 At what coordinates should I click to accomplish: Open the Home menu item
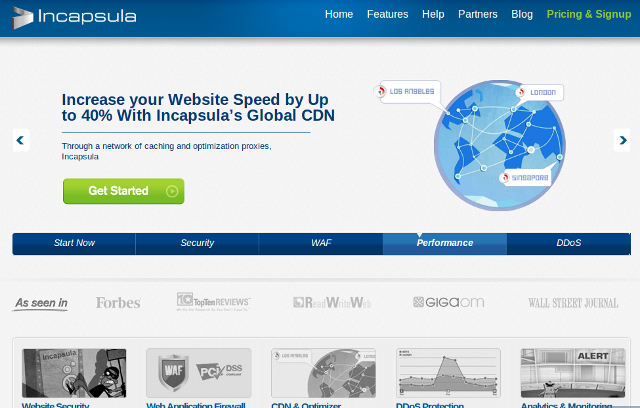[x=339, y=15]
